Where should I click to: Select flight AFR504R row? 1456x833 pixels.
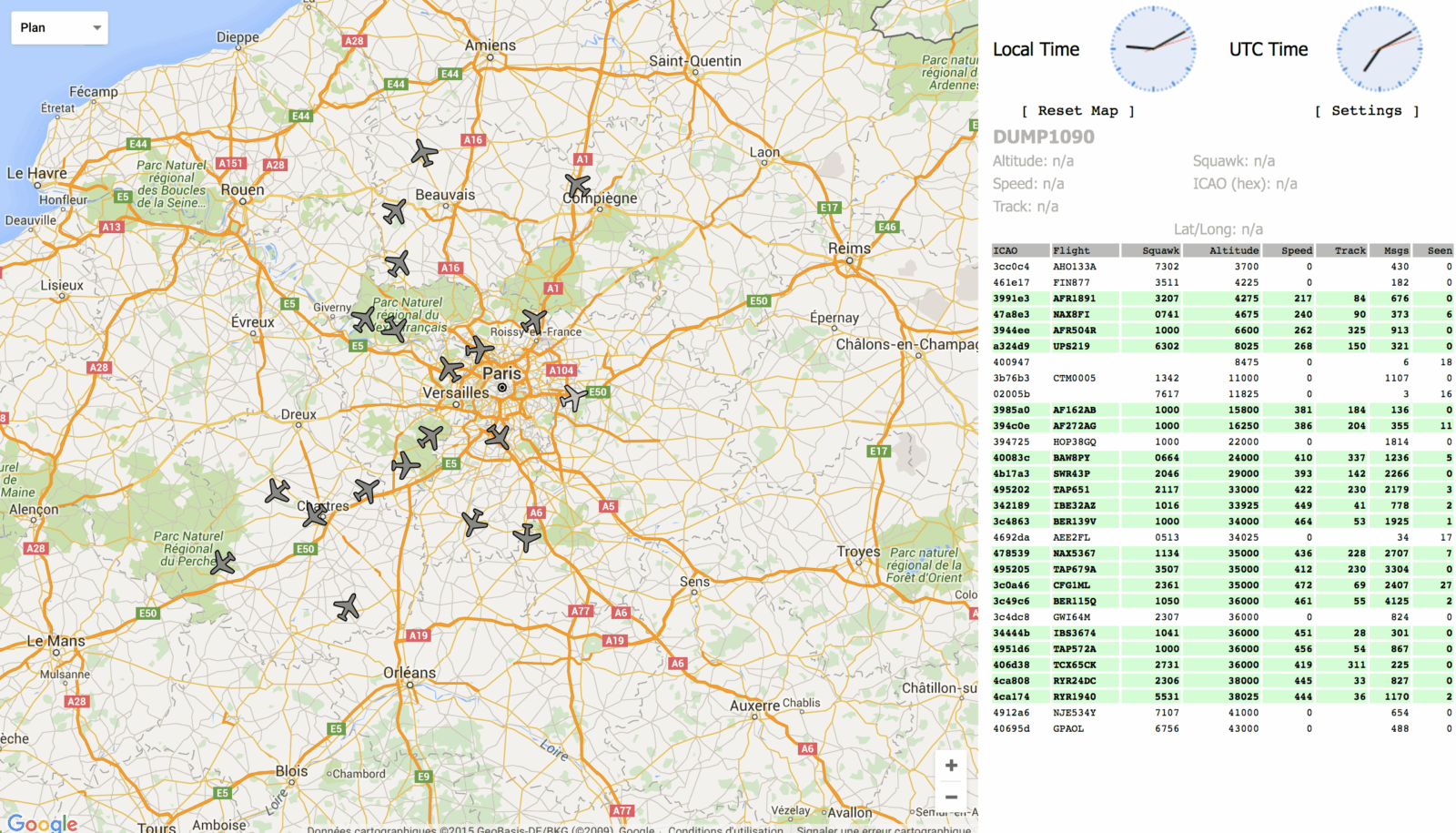[x=1222, y=330]
